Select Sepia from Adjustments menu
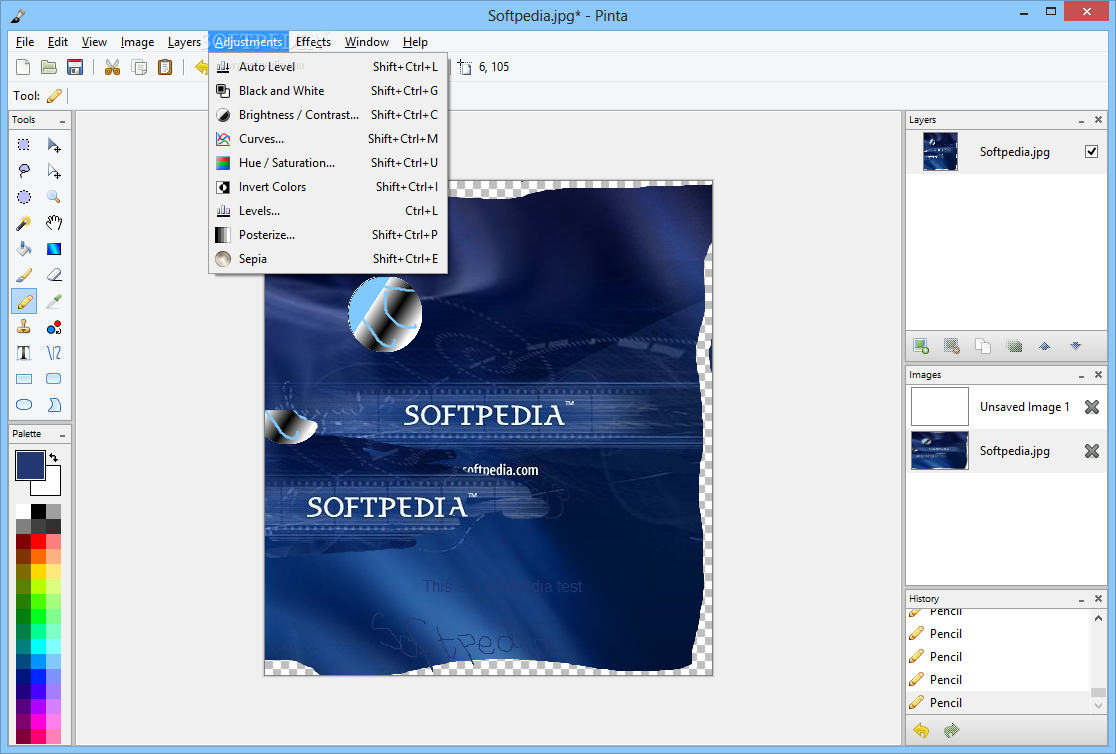1116x754 pixels. point(328,258)
